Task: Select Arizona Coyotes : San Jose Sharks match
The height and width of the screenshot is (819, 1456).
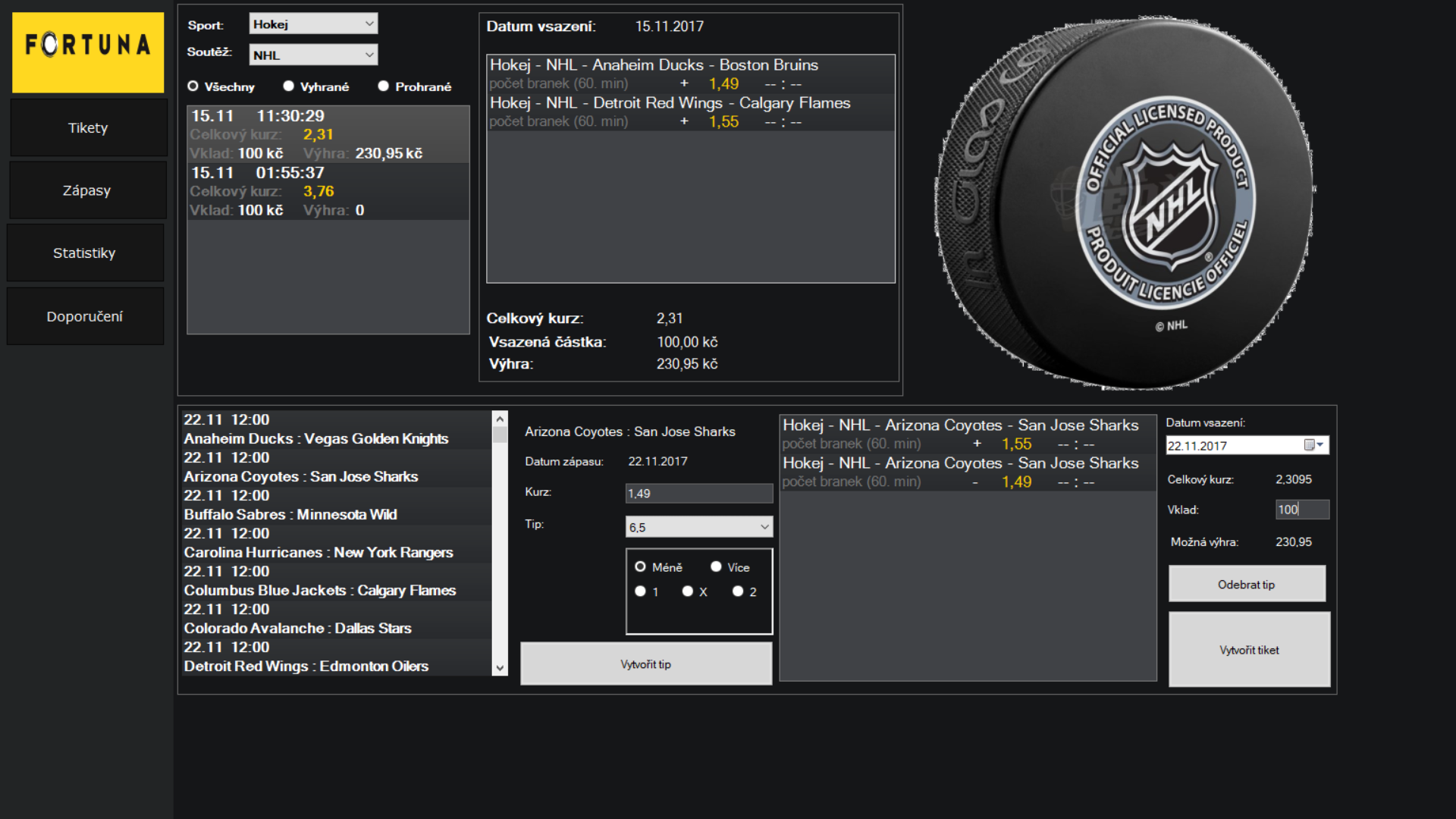Action: (x=337, y=468)
